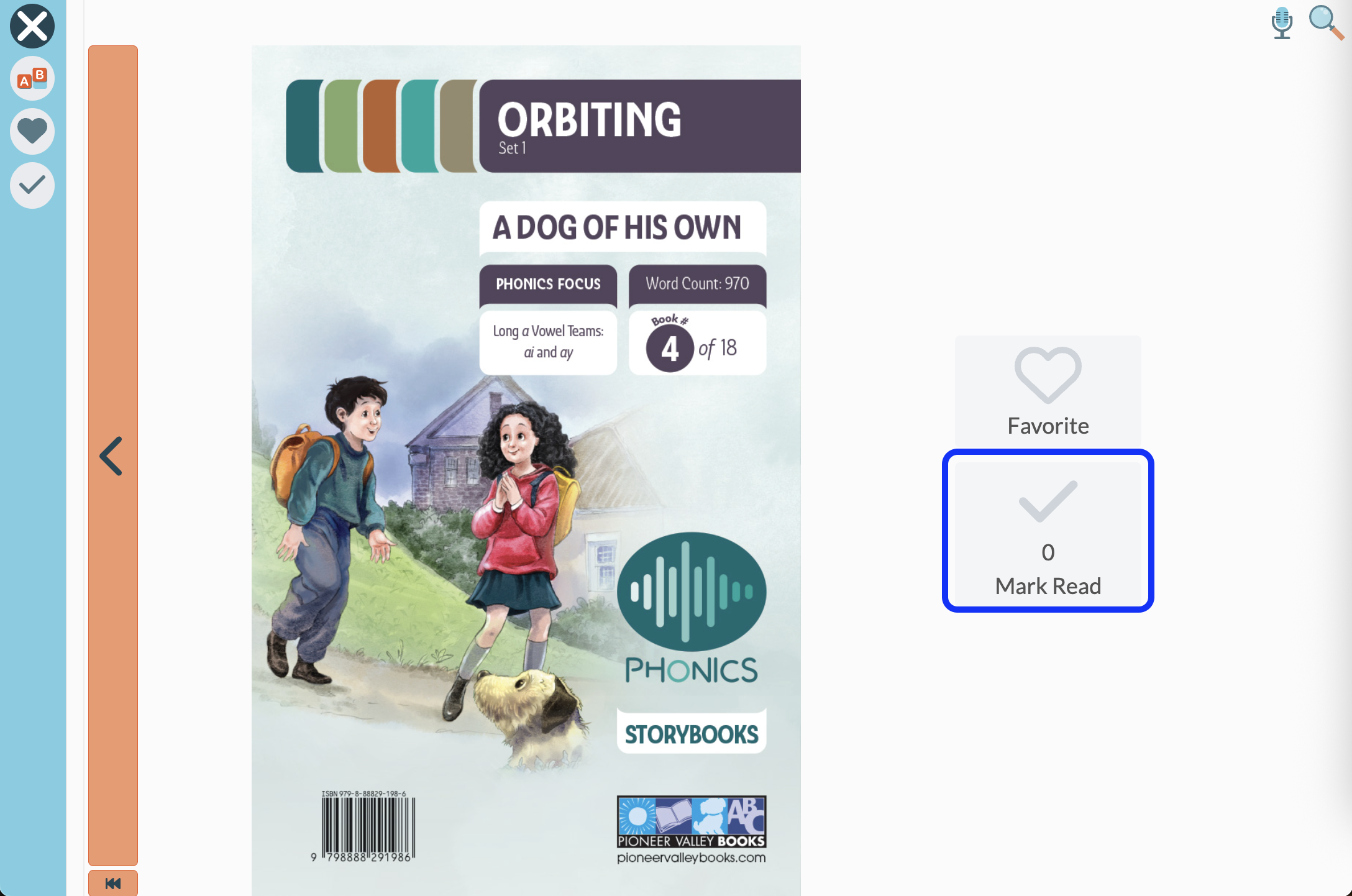
Task: Click the sidebar heart favorite icon
Action: (x=32, y=132)
